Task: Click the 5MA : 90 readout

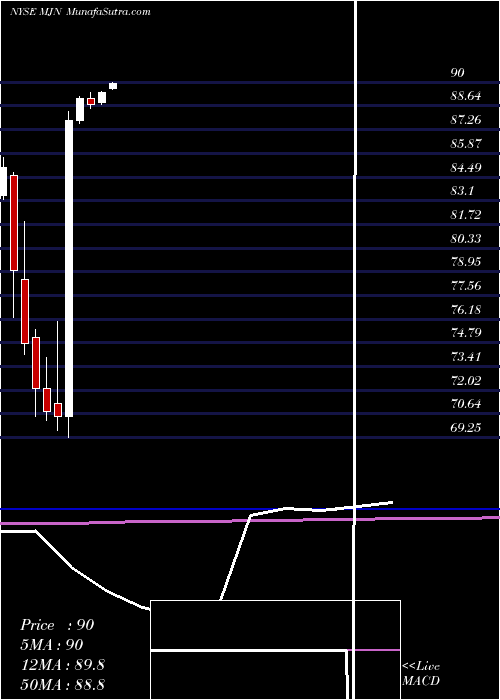Action: click(51, 645)
